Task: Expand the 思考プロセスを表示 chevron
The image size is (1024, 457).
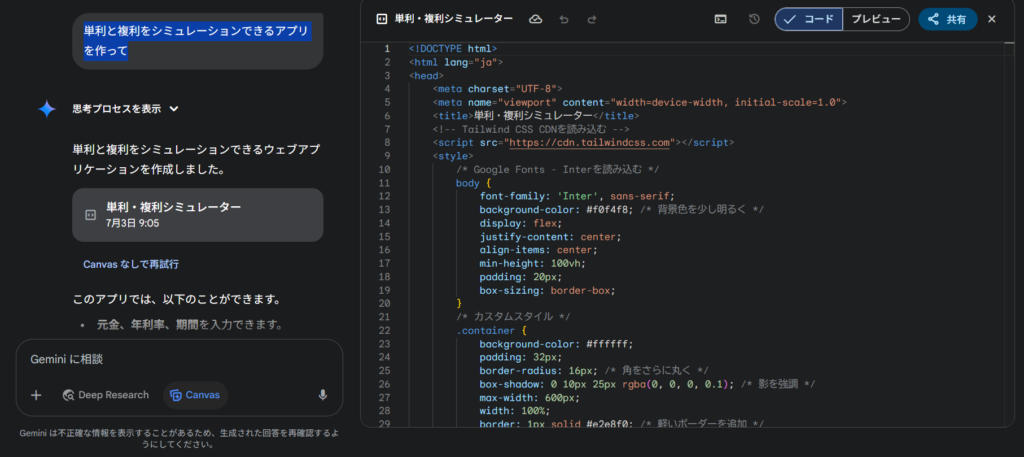Action: pyautogui.click(x=174, y=109)
